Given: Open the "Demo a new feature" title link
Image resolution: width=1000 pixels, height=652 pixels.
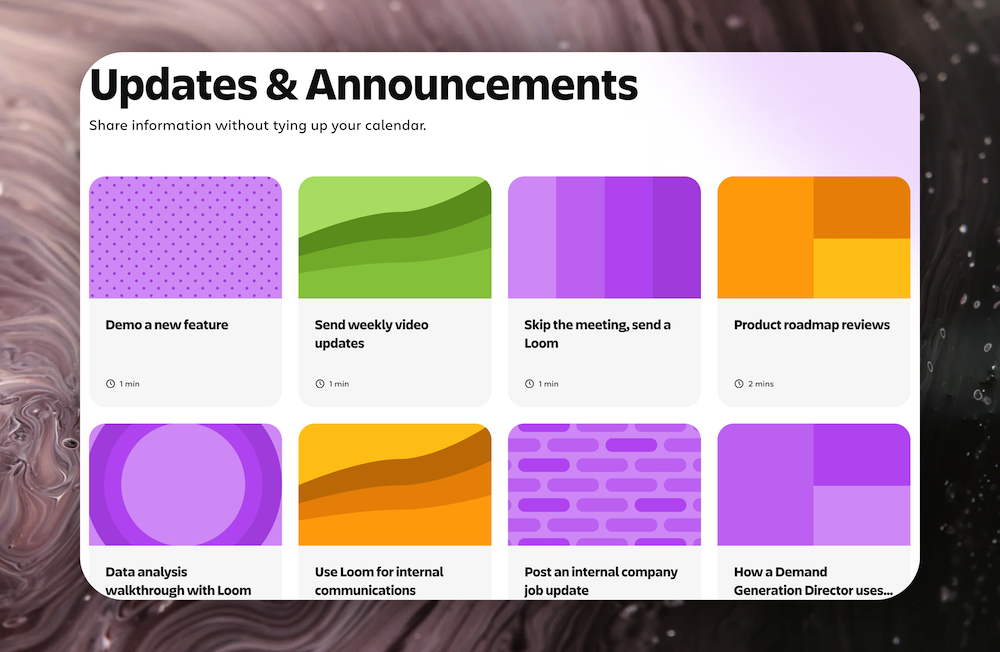Looking at the screenshot, I should pos(167,325).
